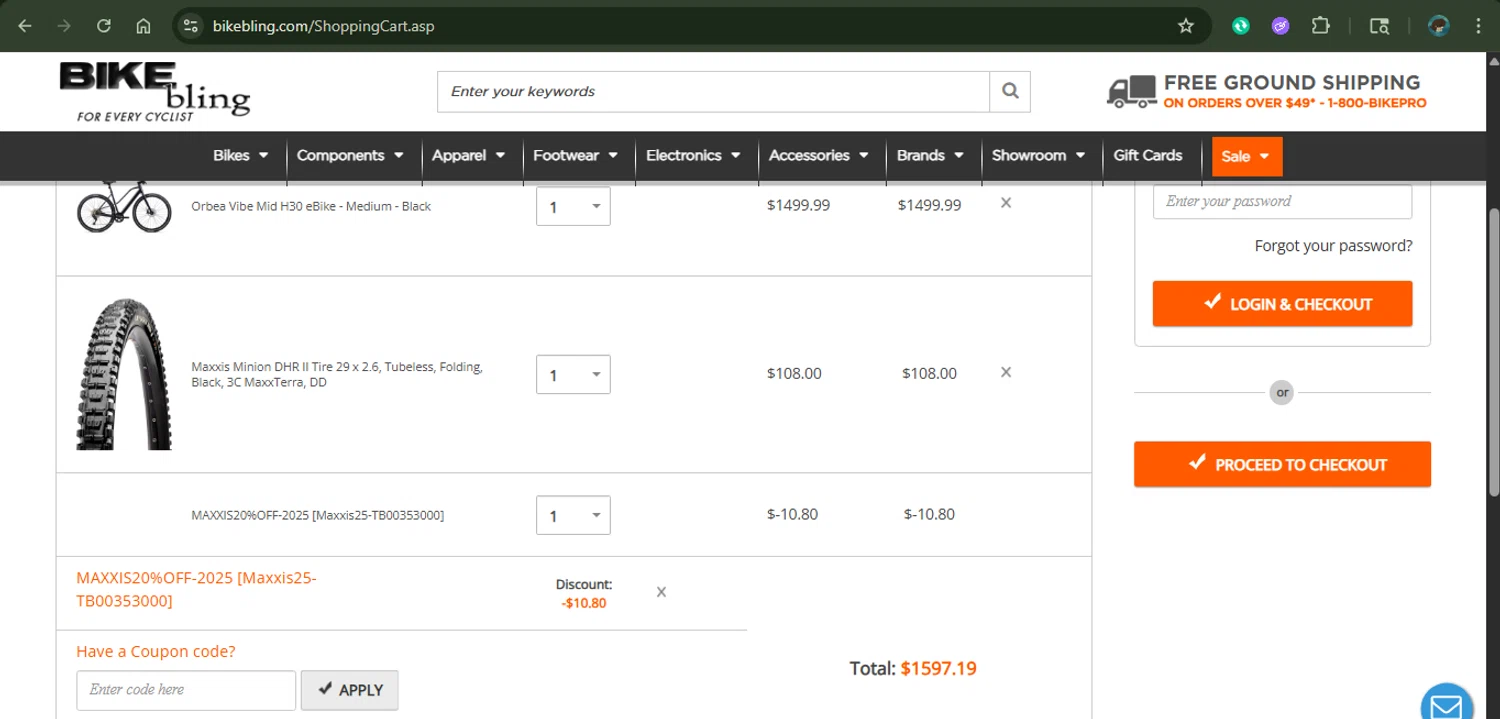
Task: Reload the page with the refresh icon
Action: pyautogui.click(x=104, y=26)
